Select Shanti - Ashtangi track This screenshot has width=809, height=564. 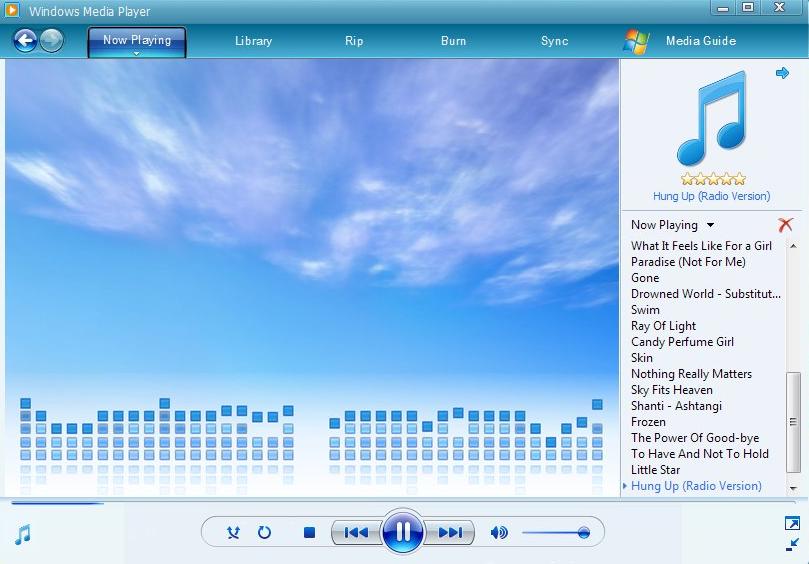[676, 406]
